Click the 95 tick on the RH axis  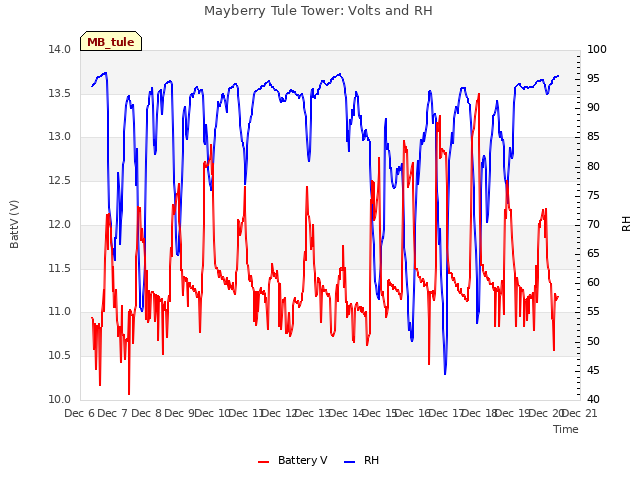click(x=593, y=78)
